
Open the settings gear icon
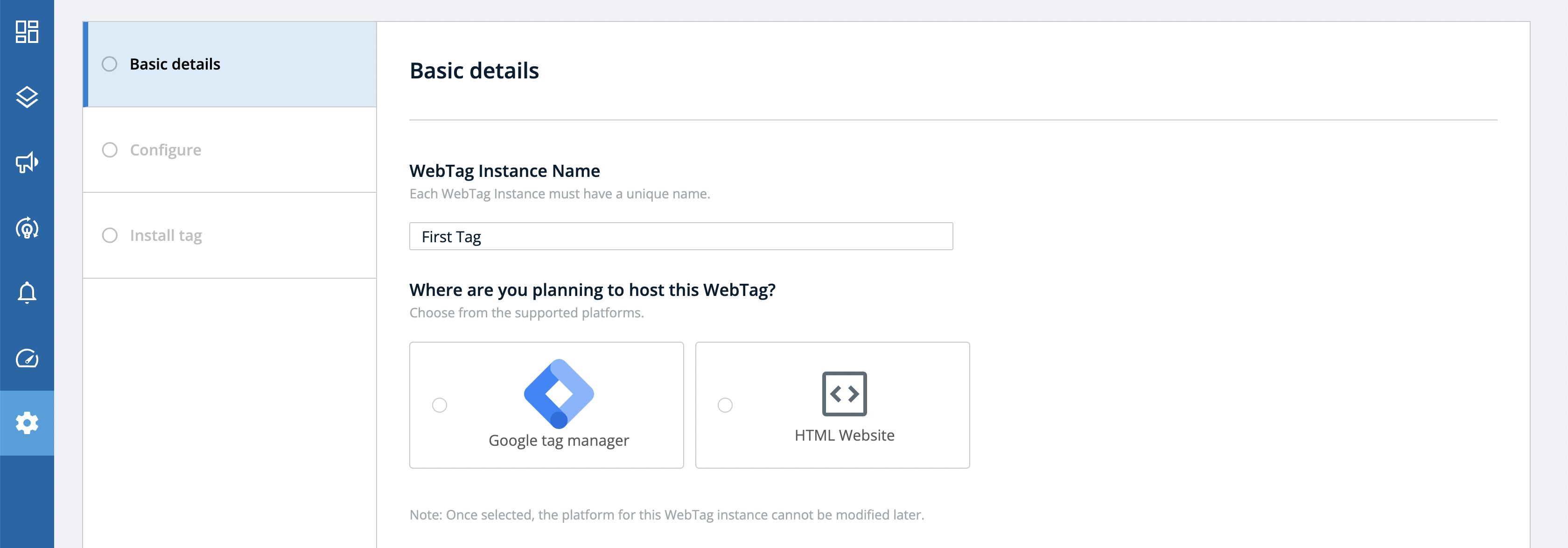(27, 422)
